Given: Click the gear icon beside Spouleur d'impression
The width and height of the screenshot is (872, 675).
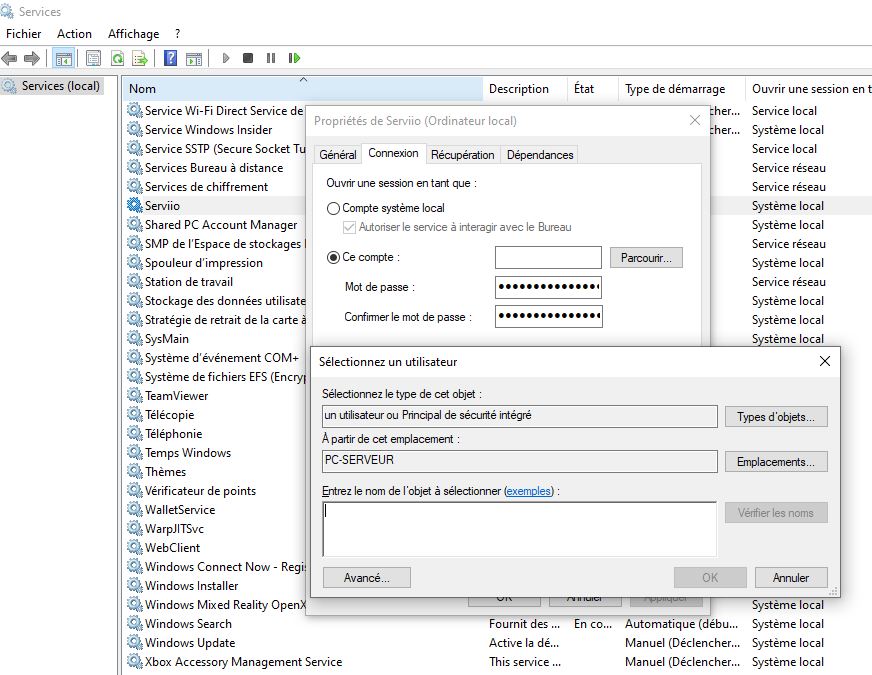Looking at the screenshot, I should point(135,262).
